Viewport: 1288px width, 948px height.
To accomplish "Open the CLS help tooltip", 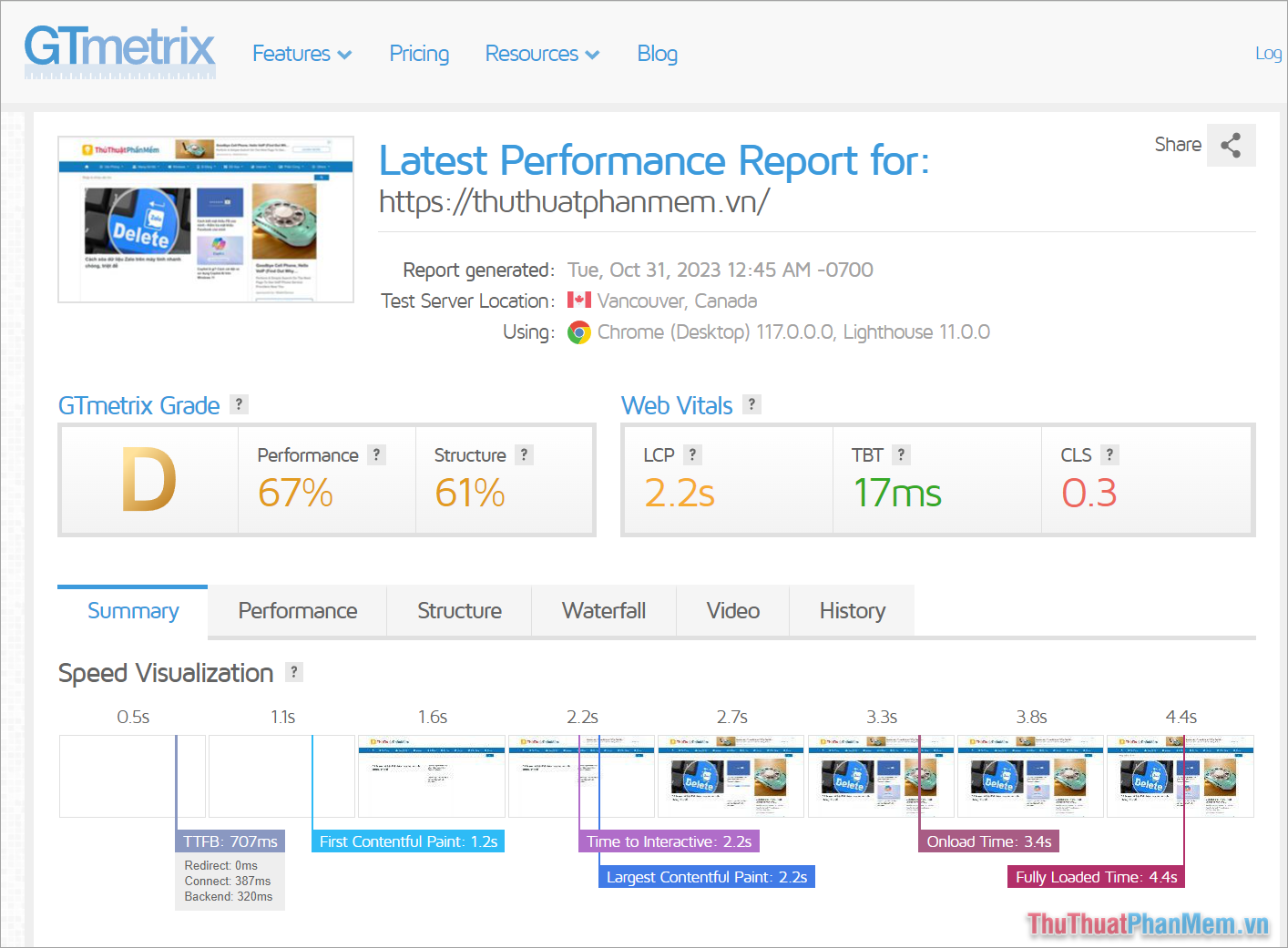I will tap(1109, 454).
